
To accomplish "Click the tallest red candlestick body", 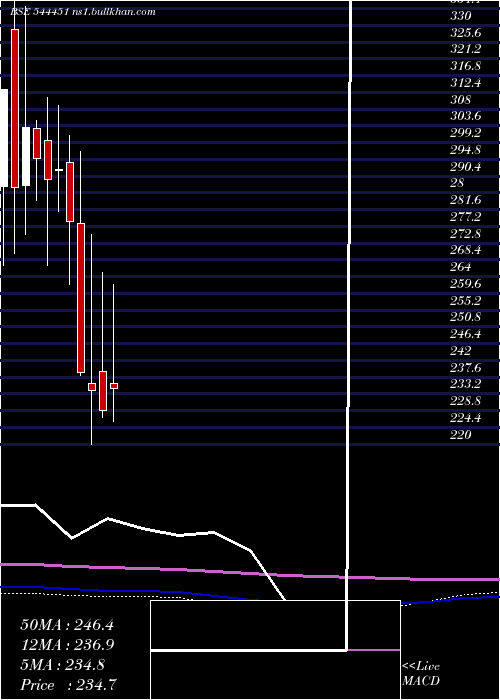I will tap(15, 108).
